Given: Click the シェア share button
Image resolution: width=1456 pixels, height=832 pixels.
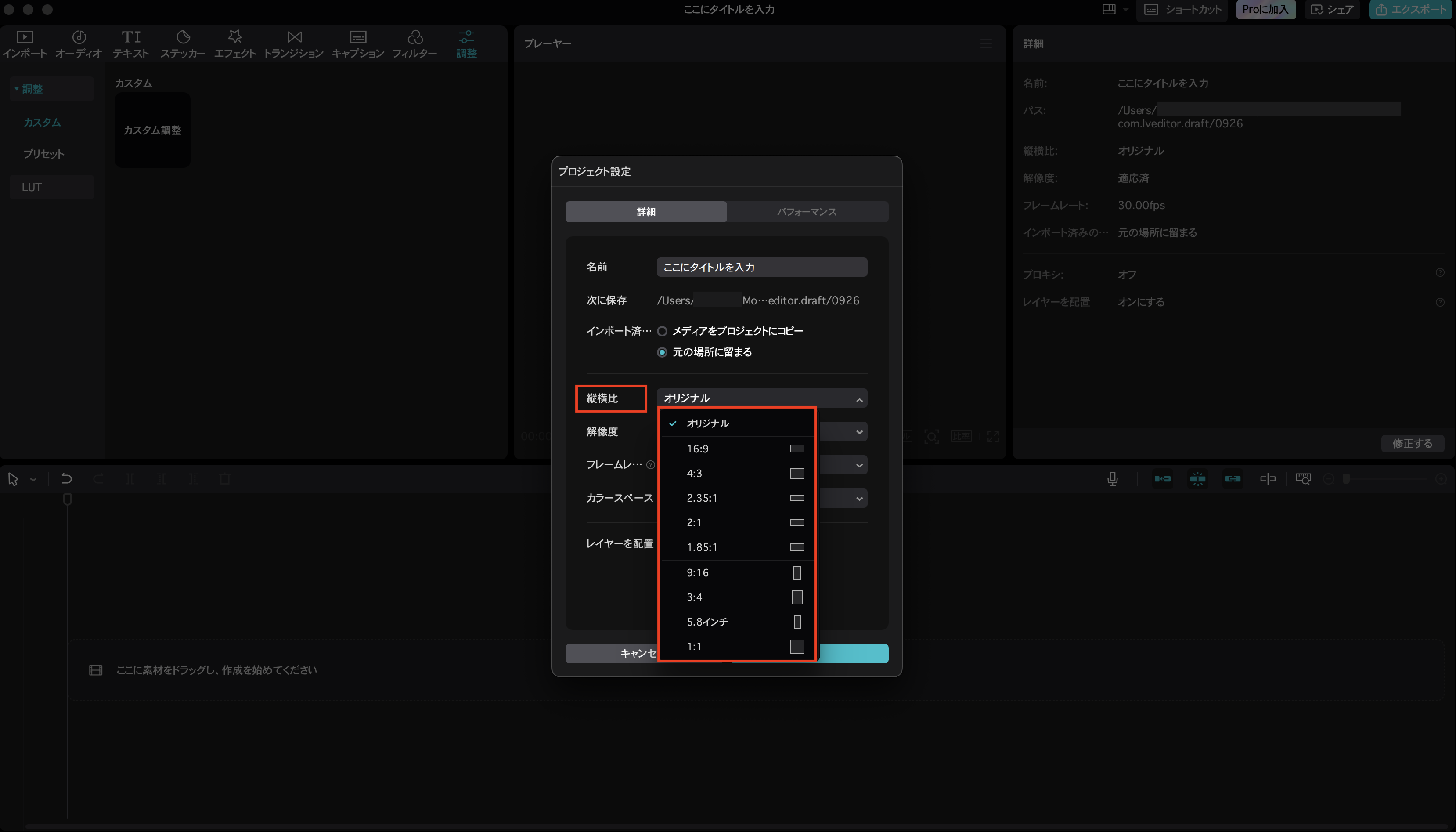Looking at the screenshot, I should [x=1332, y=10].
